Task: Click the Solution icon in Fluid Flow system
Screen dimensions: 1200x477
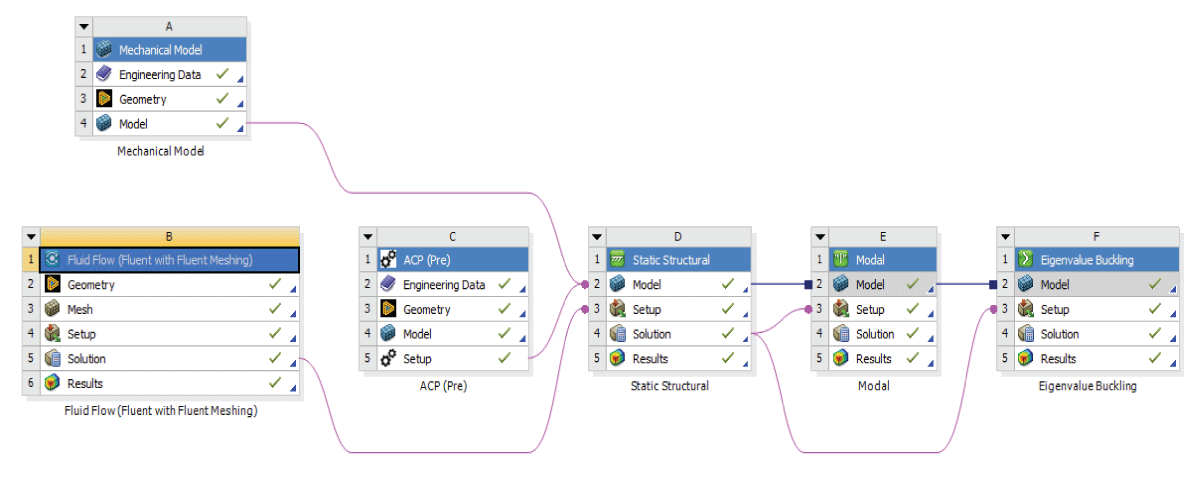Action: tap(52, 359)
